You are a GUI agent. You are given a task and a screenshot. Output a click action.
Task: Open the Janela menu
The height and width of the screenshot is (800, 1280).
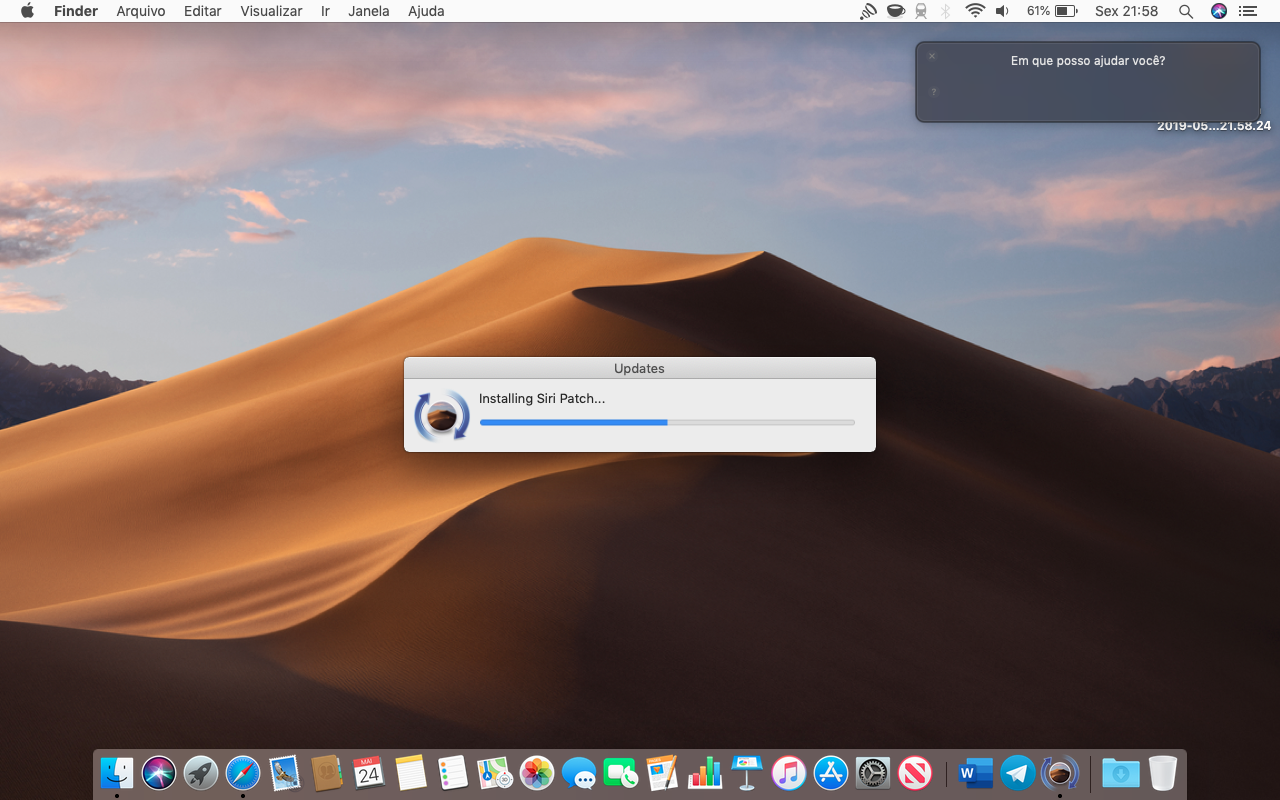(369, 11)
